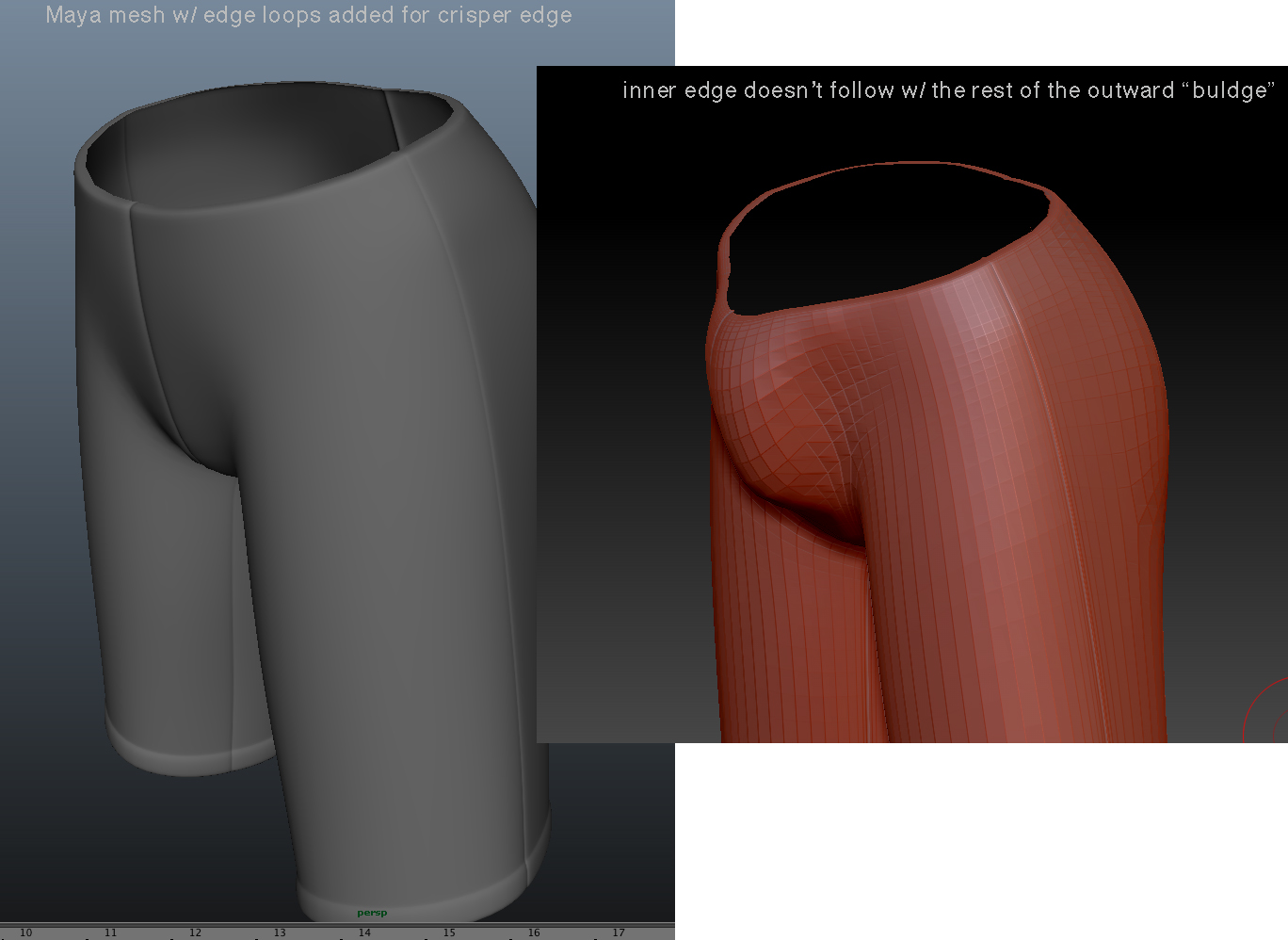This screenshot has height=940, width=1288.
Task: Click the green persp camera label
Action: [x=372, y=913]
